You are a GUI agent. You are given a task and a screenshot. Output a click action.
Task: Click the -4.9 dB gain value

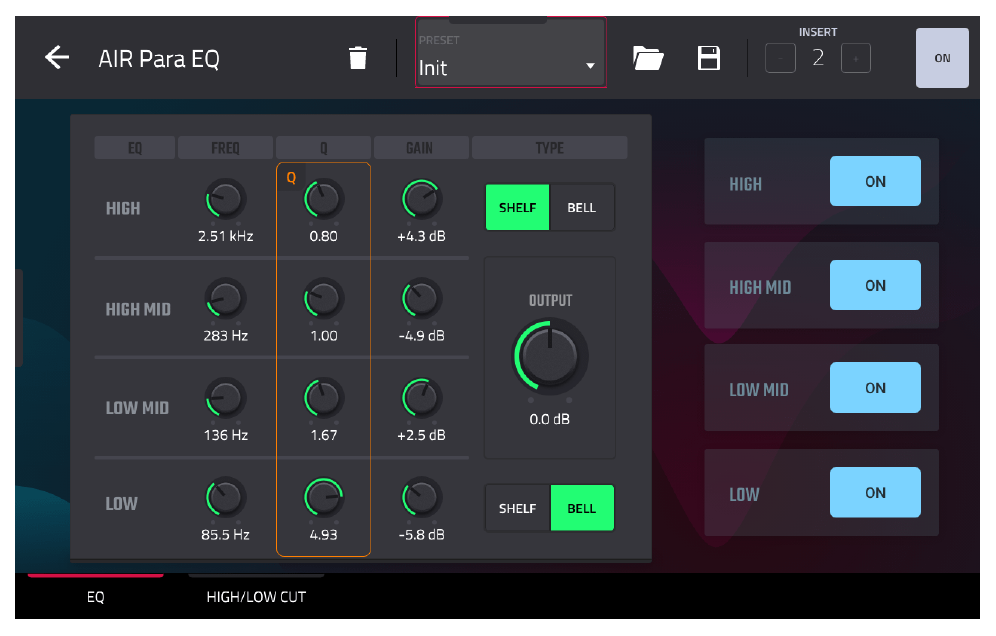[421, 335]
